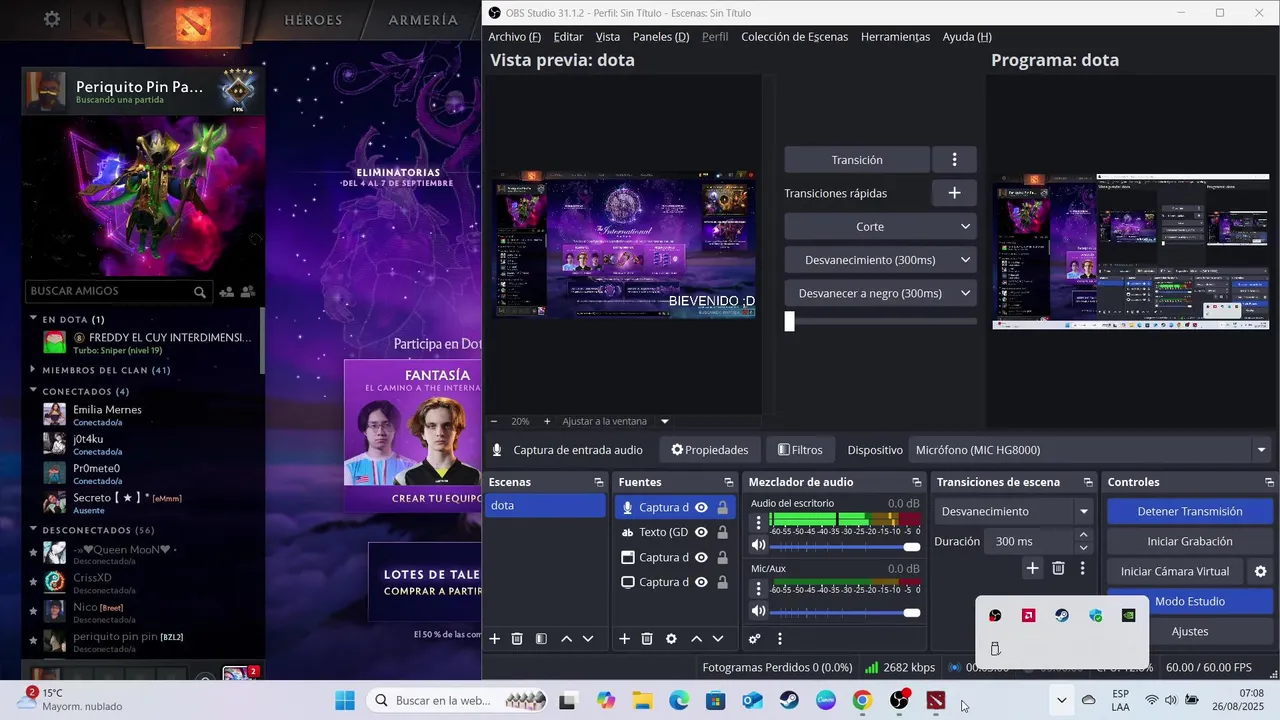Open Filtros of selected source
Viewport: 1280px width, 720px height.
pyautogui.click(x=800, y=450)
